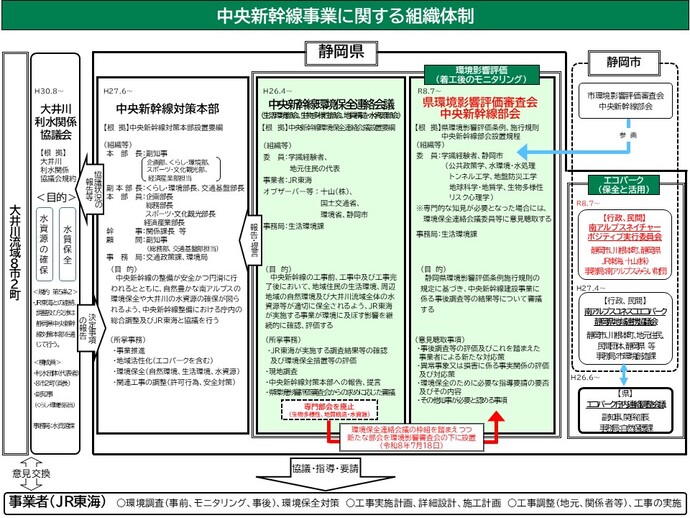
Task: Click the '・現地調査' bullet
Action: pos(283,371)
